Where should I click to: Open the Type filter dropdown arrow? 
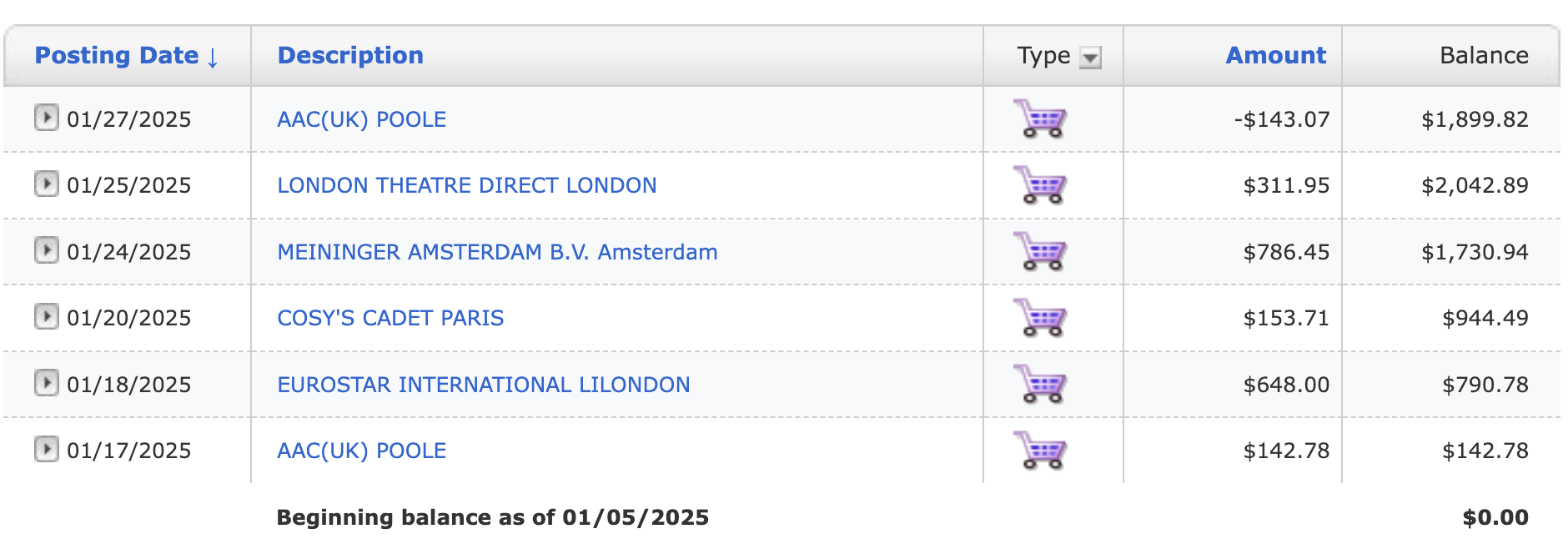(x=1090, y=58)
